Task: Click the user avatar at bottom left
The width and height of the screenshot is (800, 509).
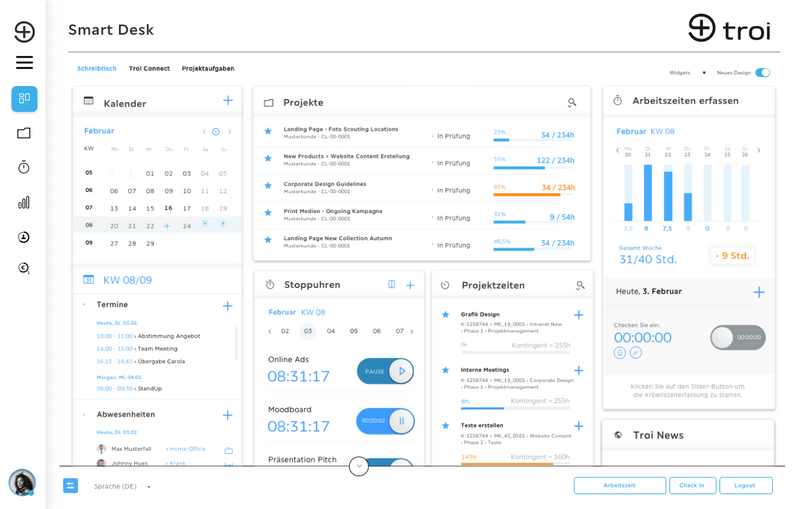Action: [22, 482]
